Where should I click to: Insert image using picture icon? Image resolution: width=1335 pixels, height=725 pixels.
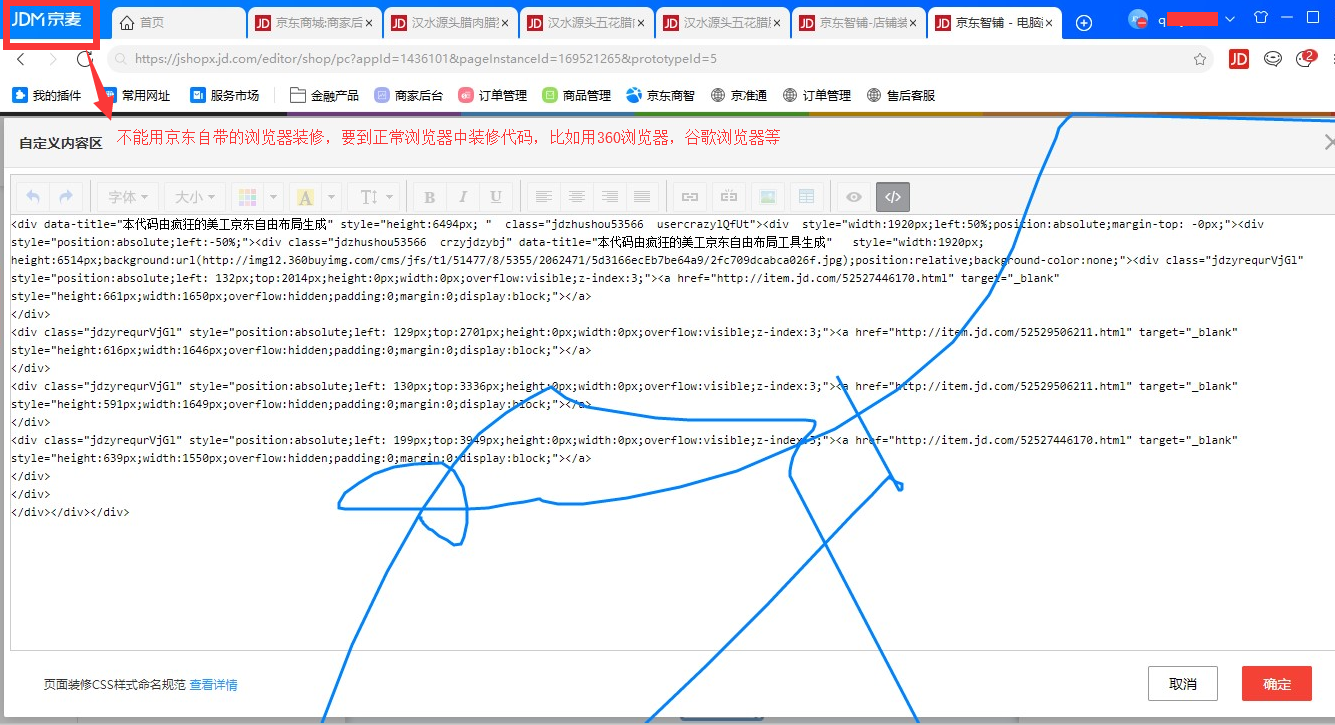[x=767, y=197]
